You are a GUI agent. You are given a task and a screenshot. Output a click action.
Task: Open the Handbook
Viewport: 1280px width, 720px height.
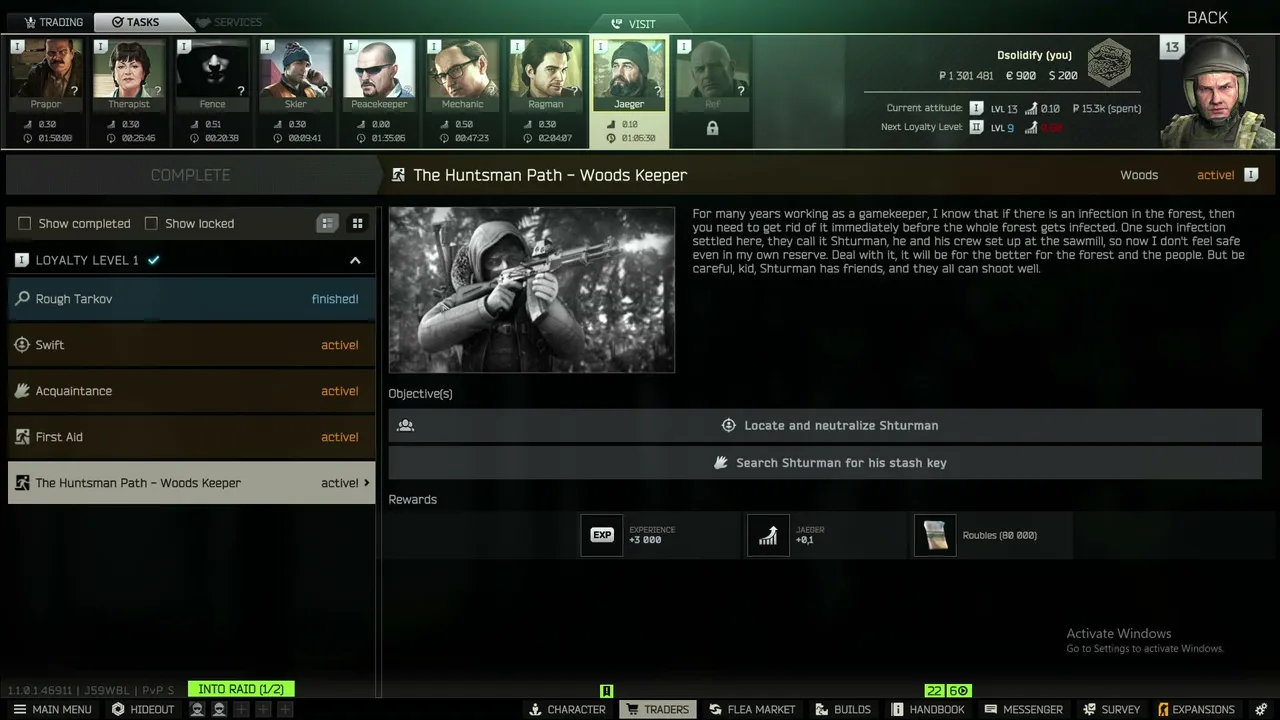[928, 709]
